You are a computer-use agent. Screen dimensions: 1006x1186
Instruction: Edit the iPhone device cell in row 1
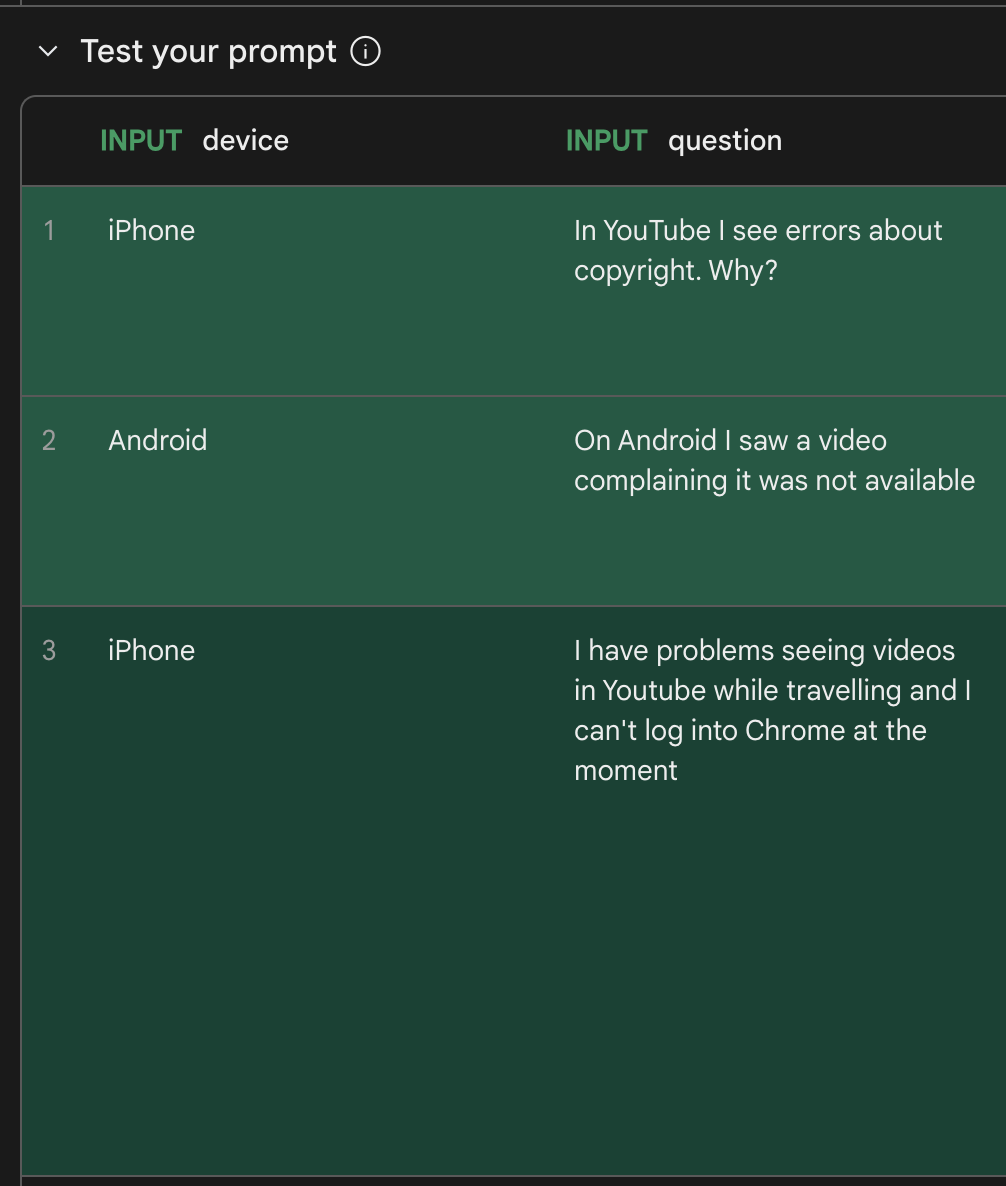[151, 231]
